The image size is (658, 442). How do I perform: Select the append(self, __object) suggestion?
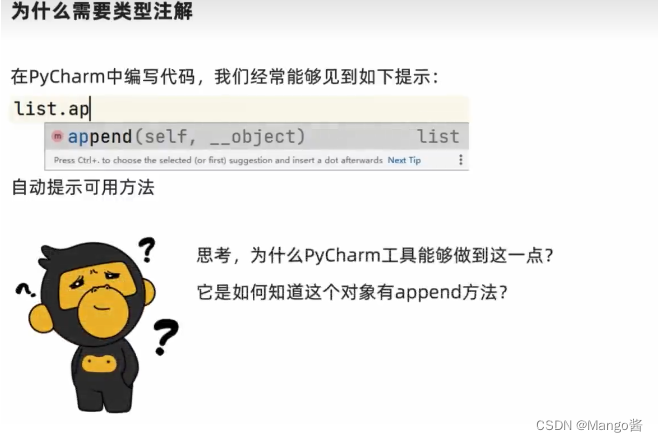pyautogui.click(x=256, y=136)
